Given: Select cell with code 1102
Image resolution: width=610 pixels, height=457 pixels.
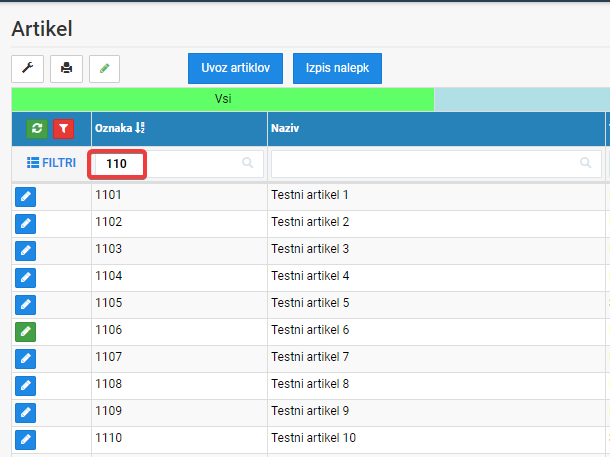Looking at the screenshot, I should tap(179, 224).
